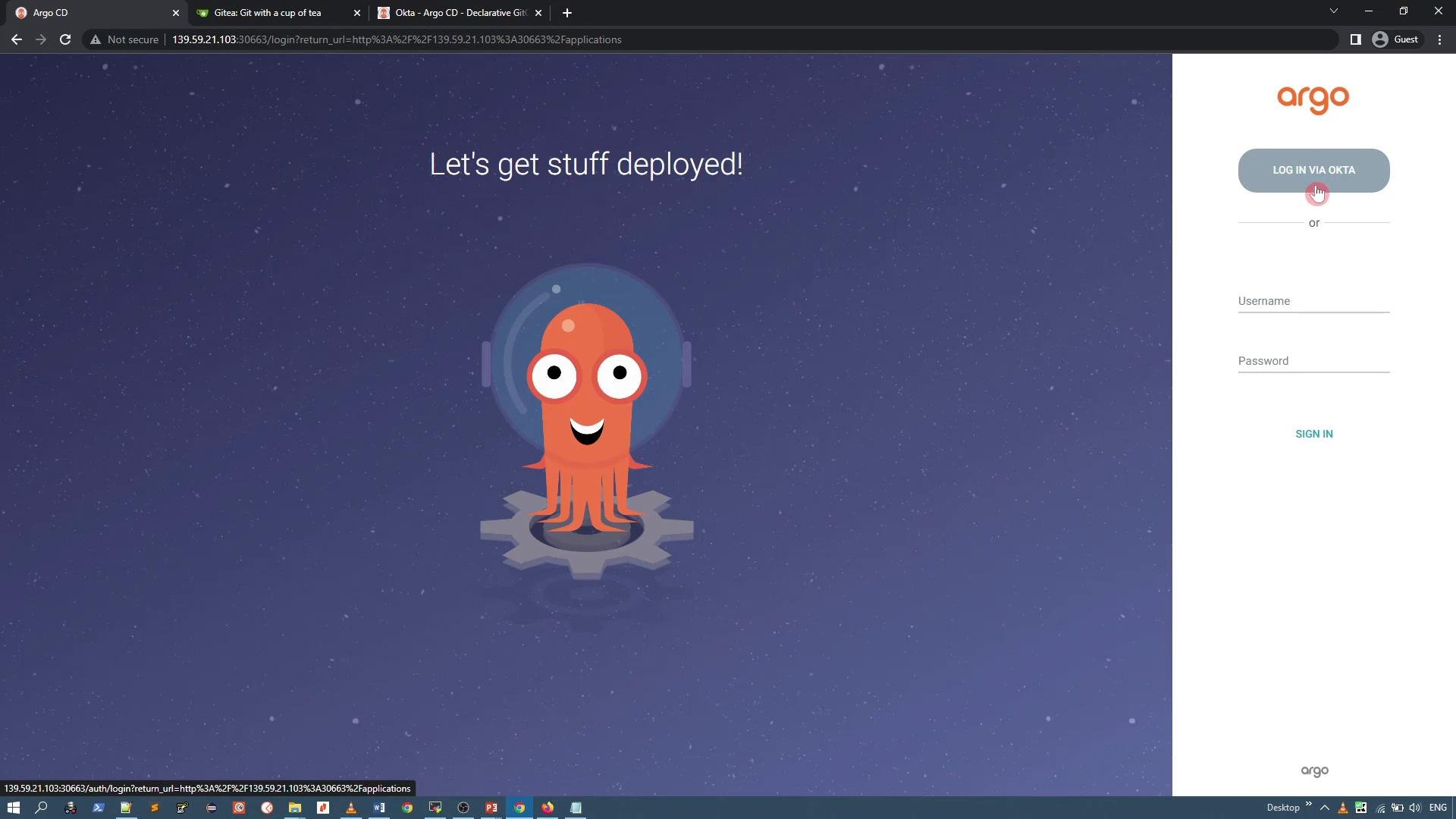This screenshot has width=1456, height=819.
Task: Focus the Username input field
Action: (x=1313, y=301)
